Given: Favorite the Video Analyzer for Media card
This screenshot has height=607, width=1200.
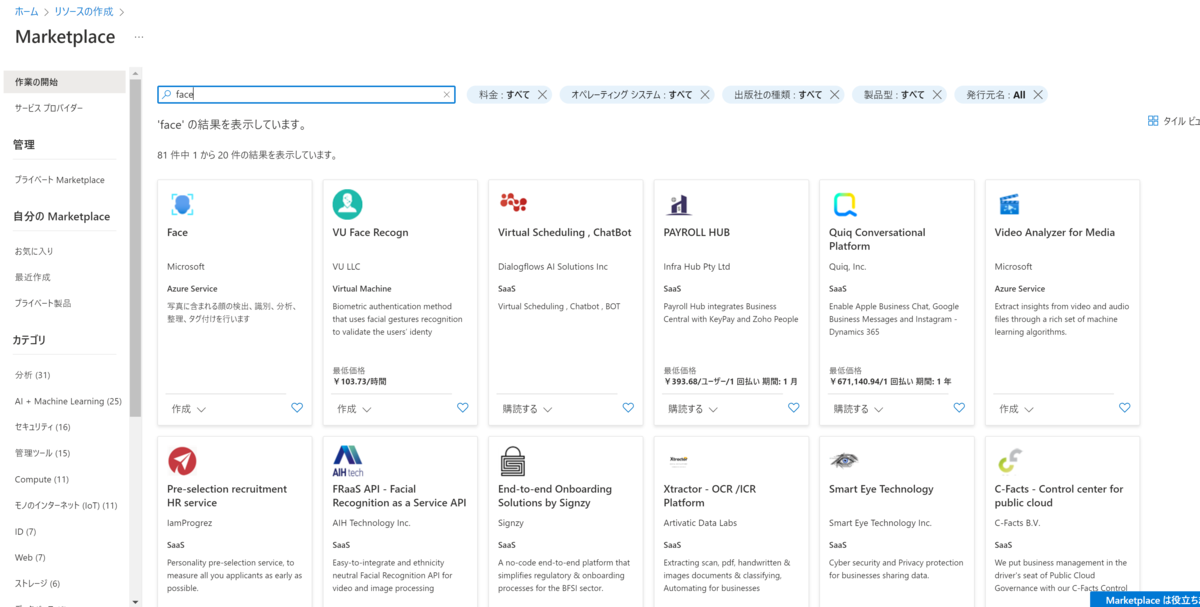Looking at the screenshot, I should coord(1125,408).
